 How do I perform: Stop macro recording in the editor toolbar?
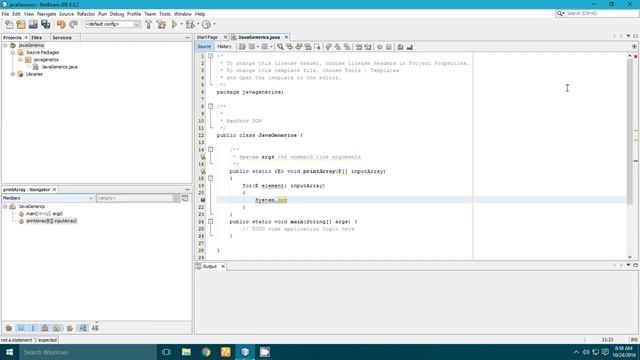[389, 47]
